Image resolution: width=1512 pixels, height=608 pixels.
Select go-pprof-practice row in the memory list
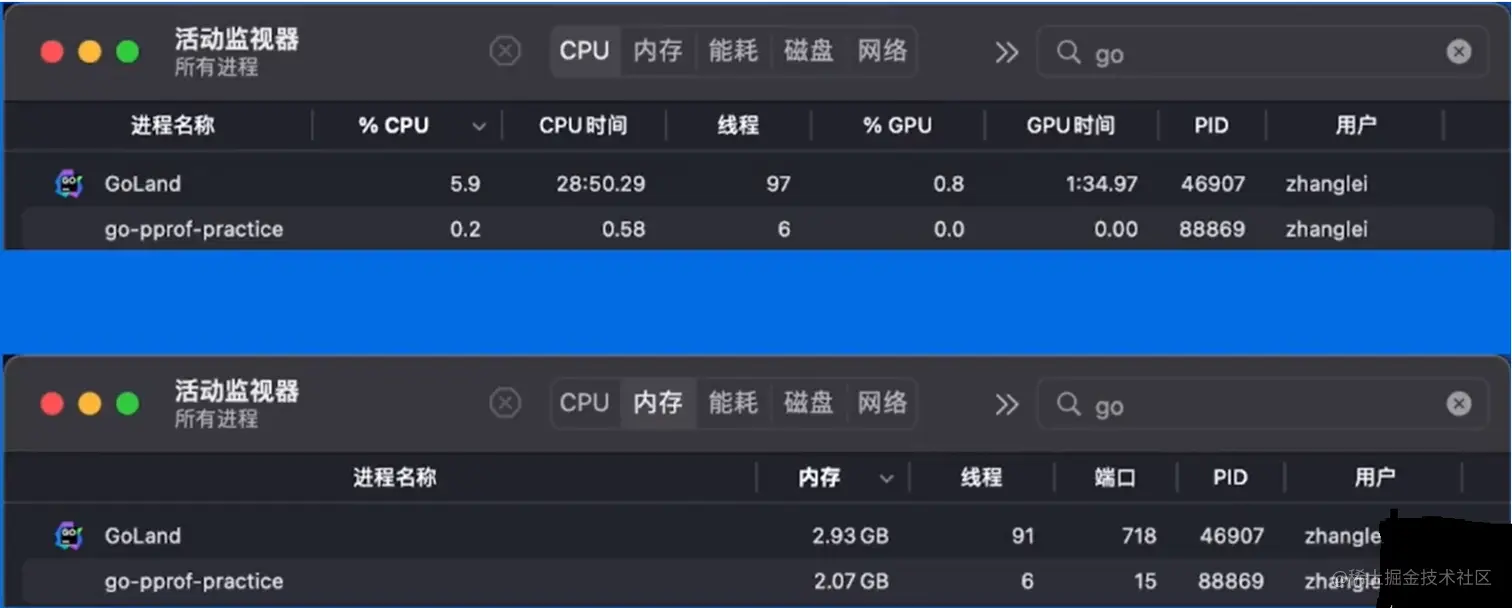[194, 581]
